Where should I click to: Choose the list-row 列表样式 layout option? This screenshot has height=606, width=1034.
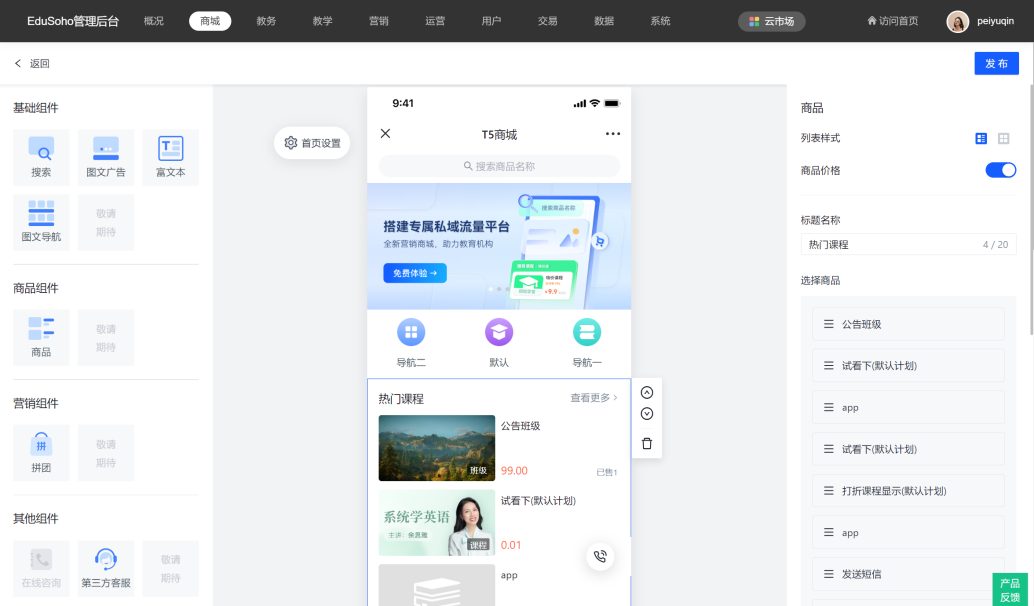tap(981, 138)
